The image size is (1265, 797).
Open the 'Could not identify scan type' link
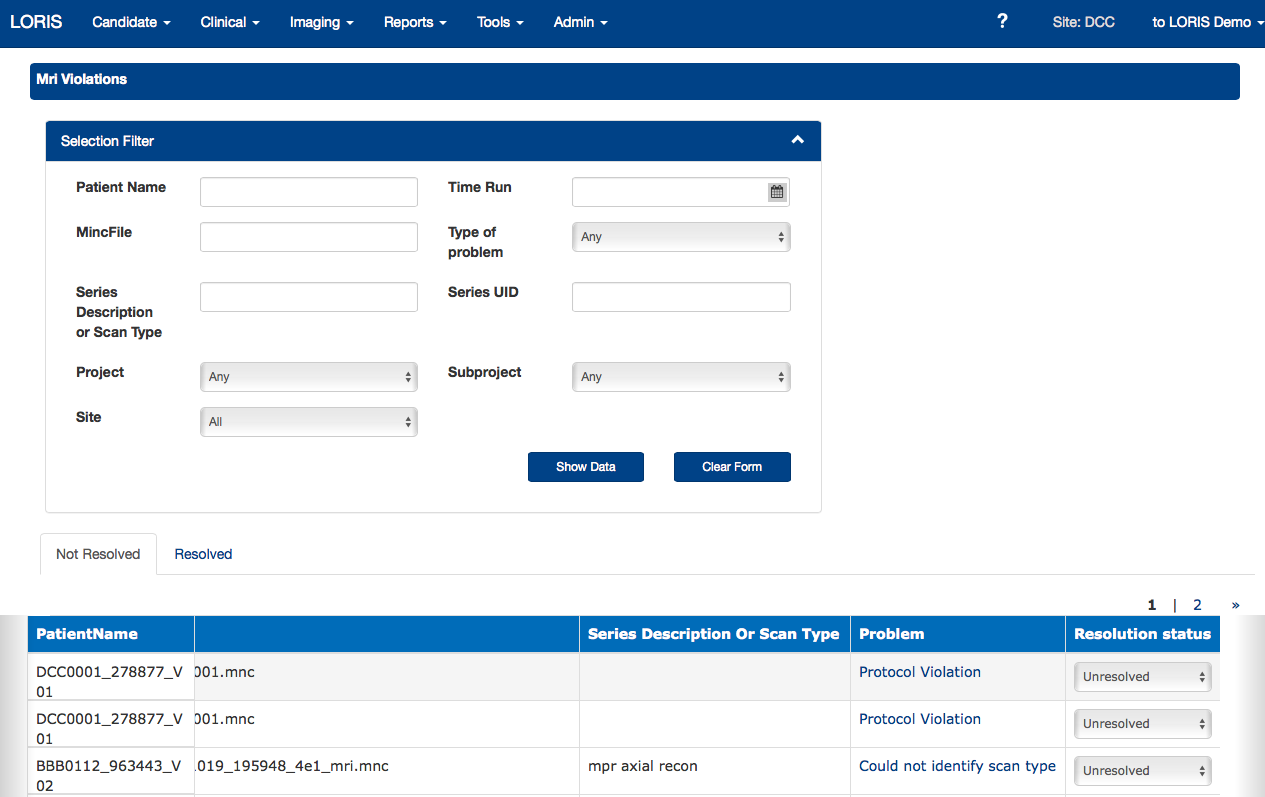(x=957, y=766)
